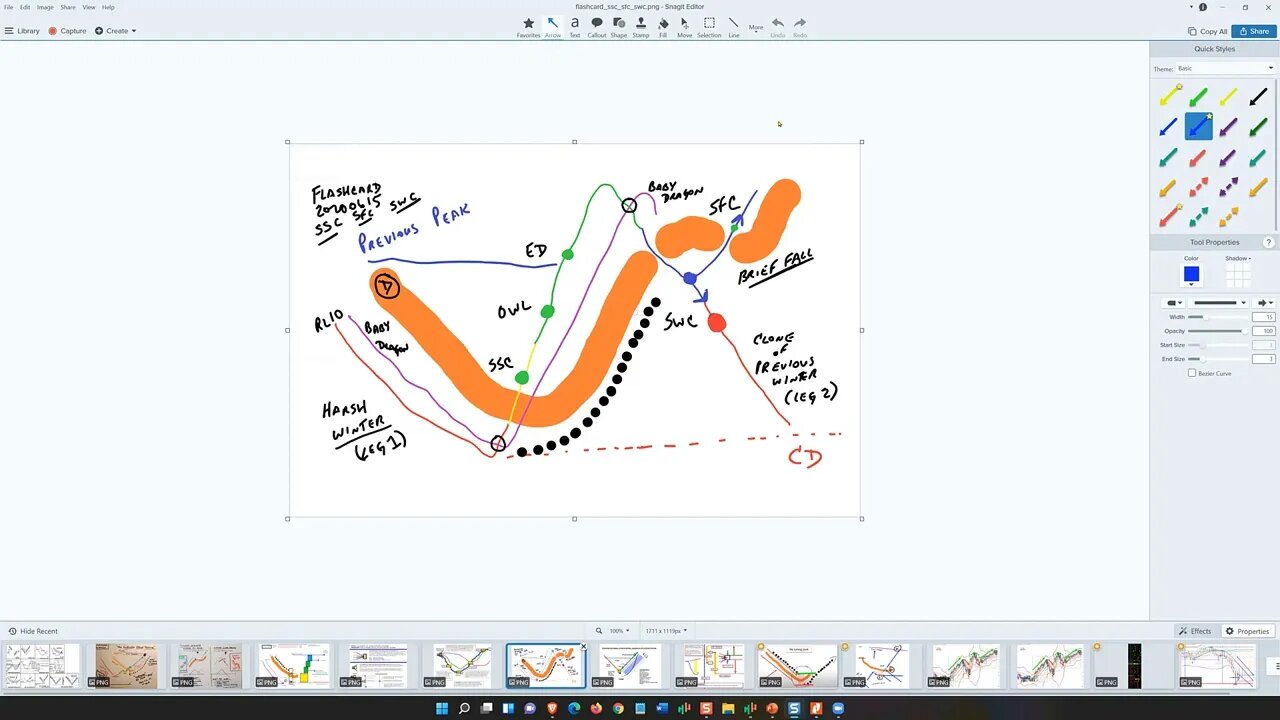This screenshot has height=720, width=1280.
Task: Open the Image menu
Action: (x=45, y=7)
